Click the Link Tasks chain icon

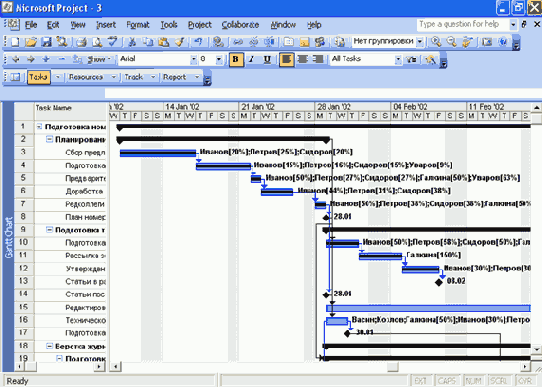[x=237, y=42]
